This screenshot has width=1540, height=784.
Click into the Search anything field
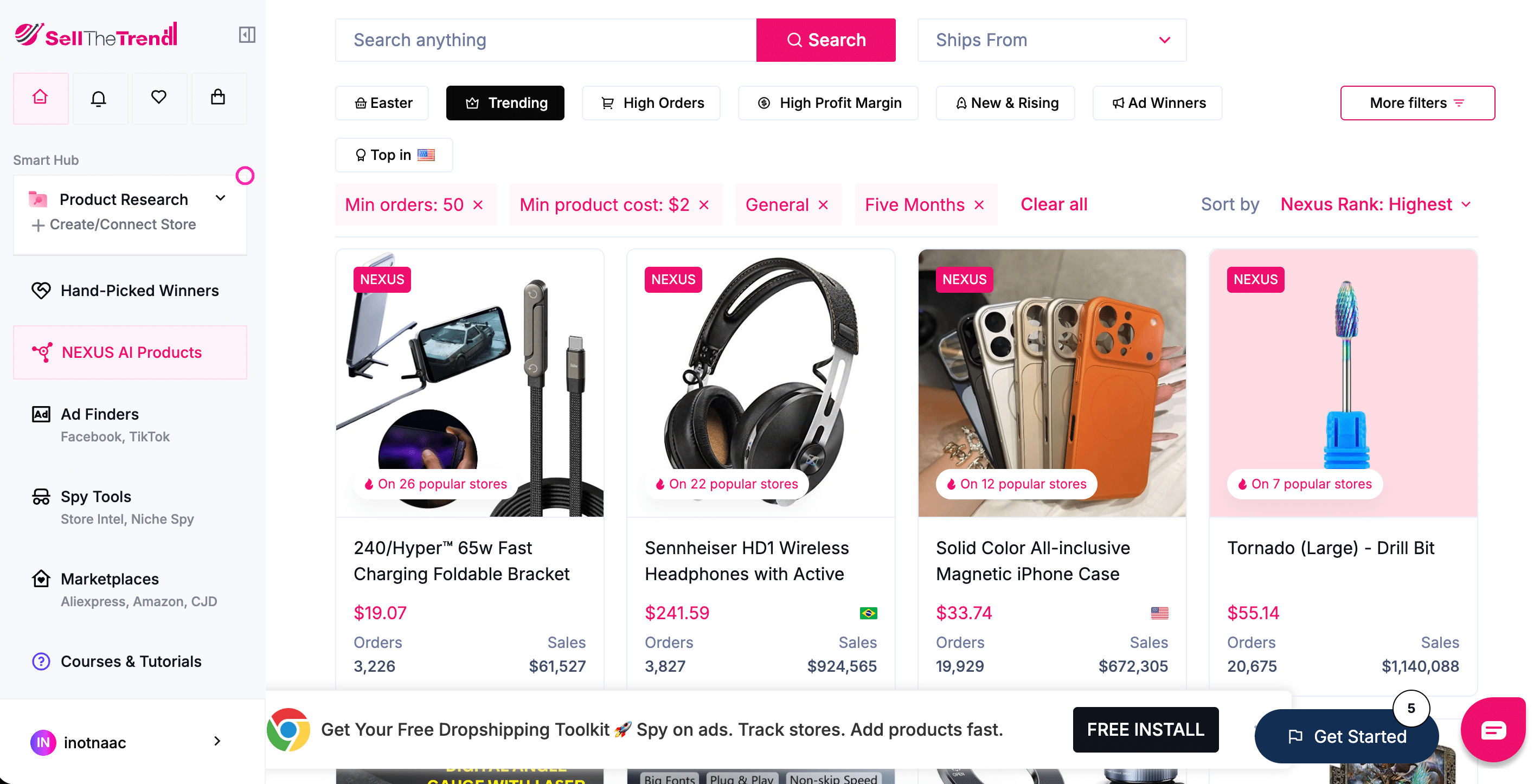[545, 40]
